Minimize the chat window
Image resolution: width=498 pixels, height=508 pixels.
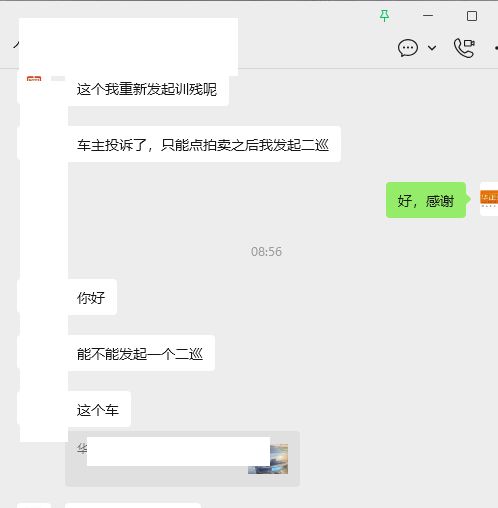pyautogui.click(x=428, y=15)
